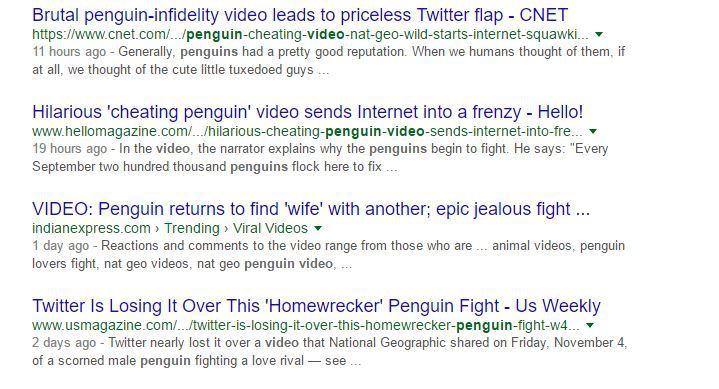Open Hello! 'cheating penguin' video headline
Screen dimensions: 719x389
tap(308, 112)
